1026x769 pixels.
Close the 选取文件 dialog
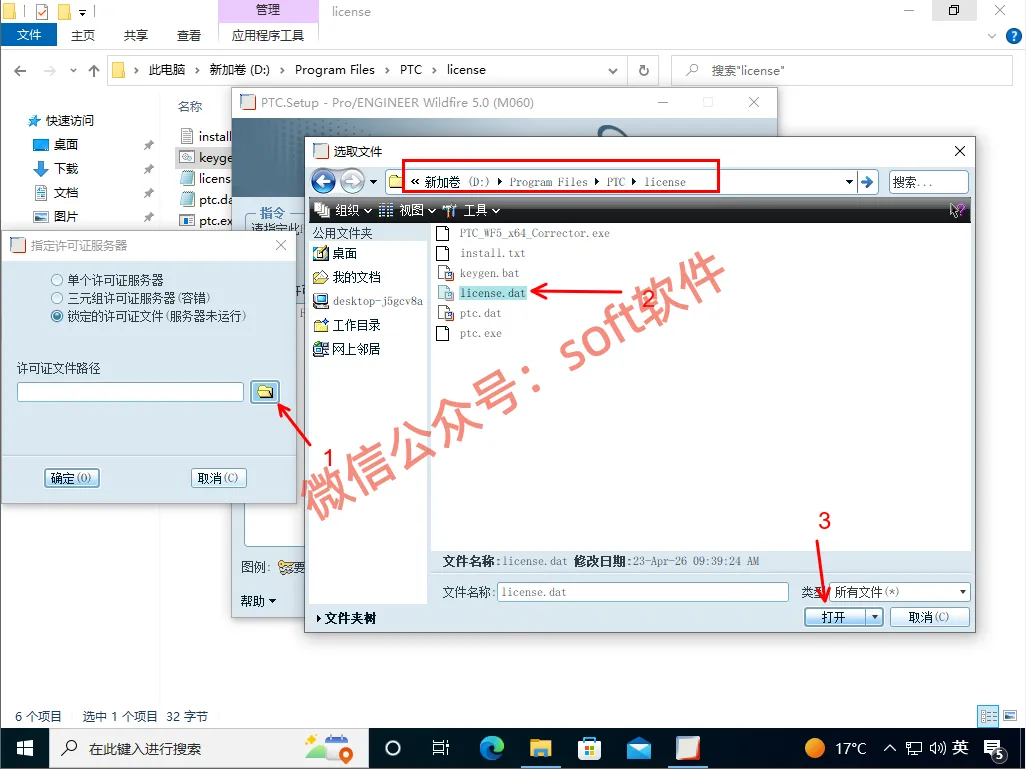(959, 151)
